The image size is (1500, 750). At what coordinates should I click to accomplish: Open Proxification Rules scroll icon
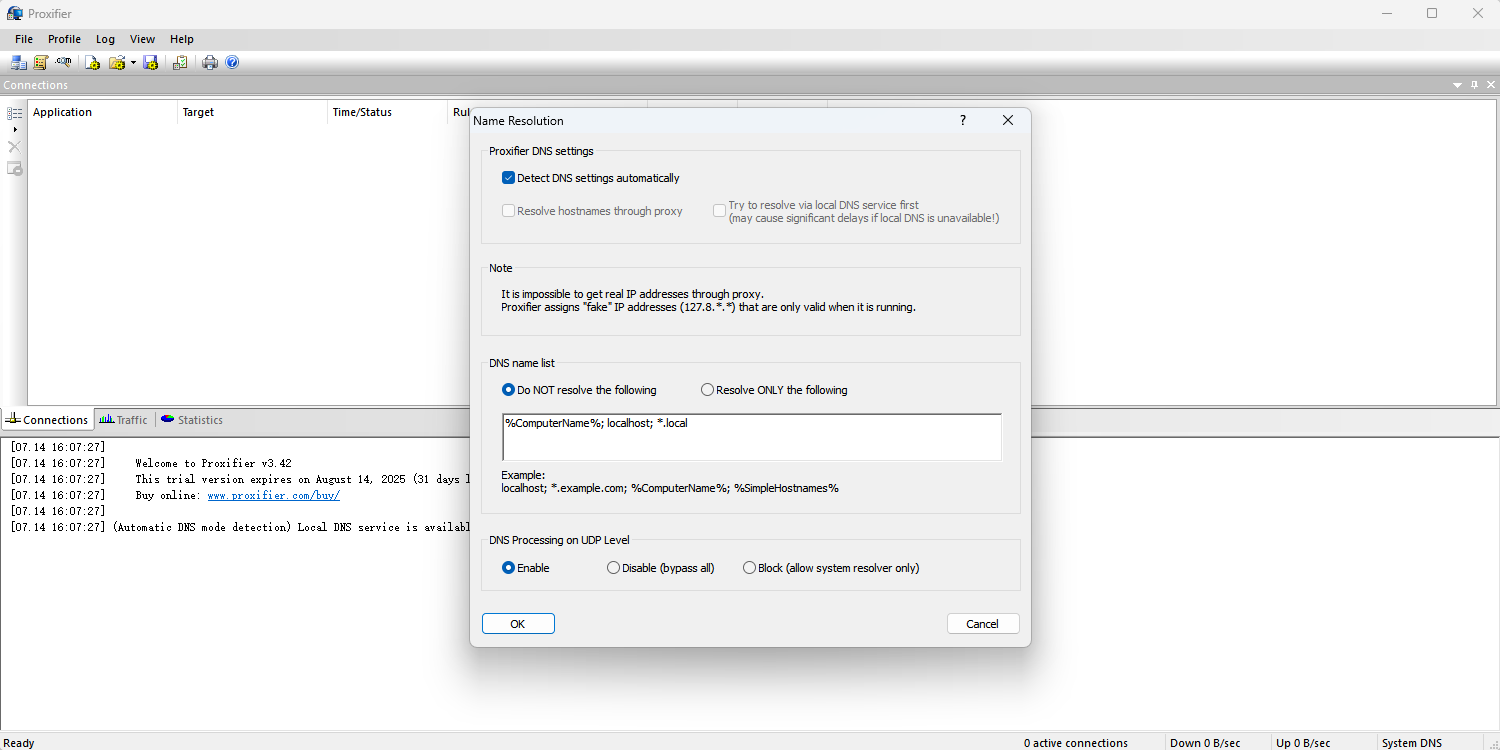tap(41, 63)
